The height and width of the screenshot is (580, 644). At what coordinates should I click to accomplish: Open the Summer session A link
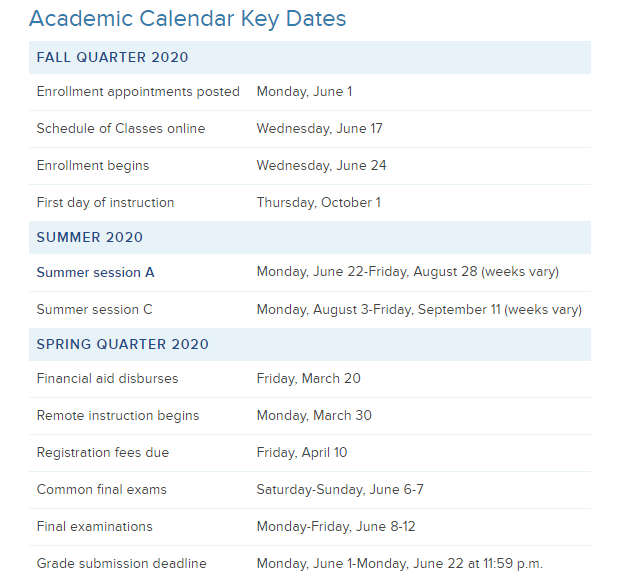click(95, 273)
